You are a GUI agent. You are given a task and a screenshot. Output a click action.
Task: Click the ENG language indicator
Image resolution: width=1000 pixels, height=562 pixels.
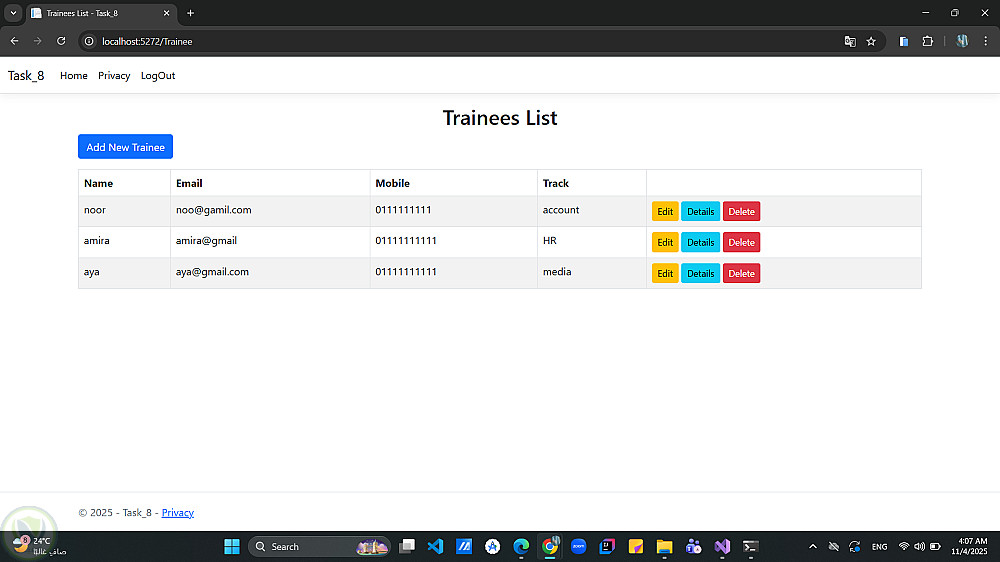[x=879, y=547]
